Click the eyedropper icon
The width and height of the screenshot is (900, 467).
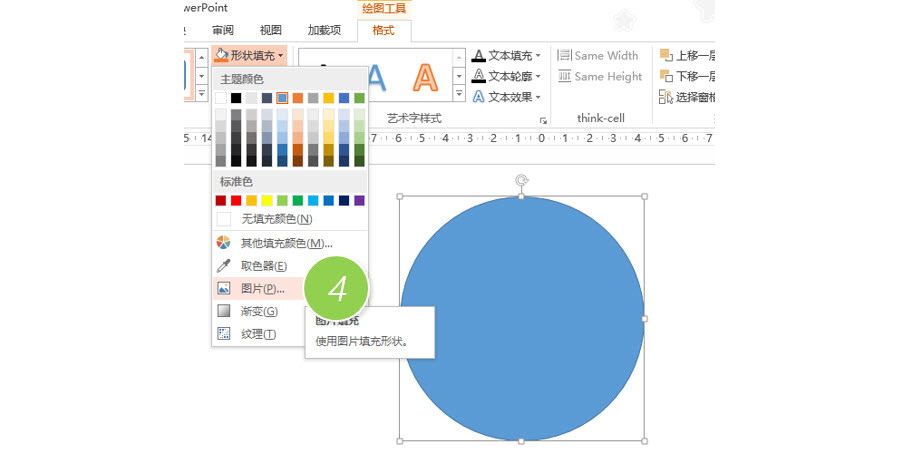pos(223,266)
